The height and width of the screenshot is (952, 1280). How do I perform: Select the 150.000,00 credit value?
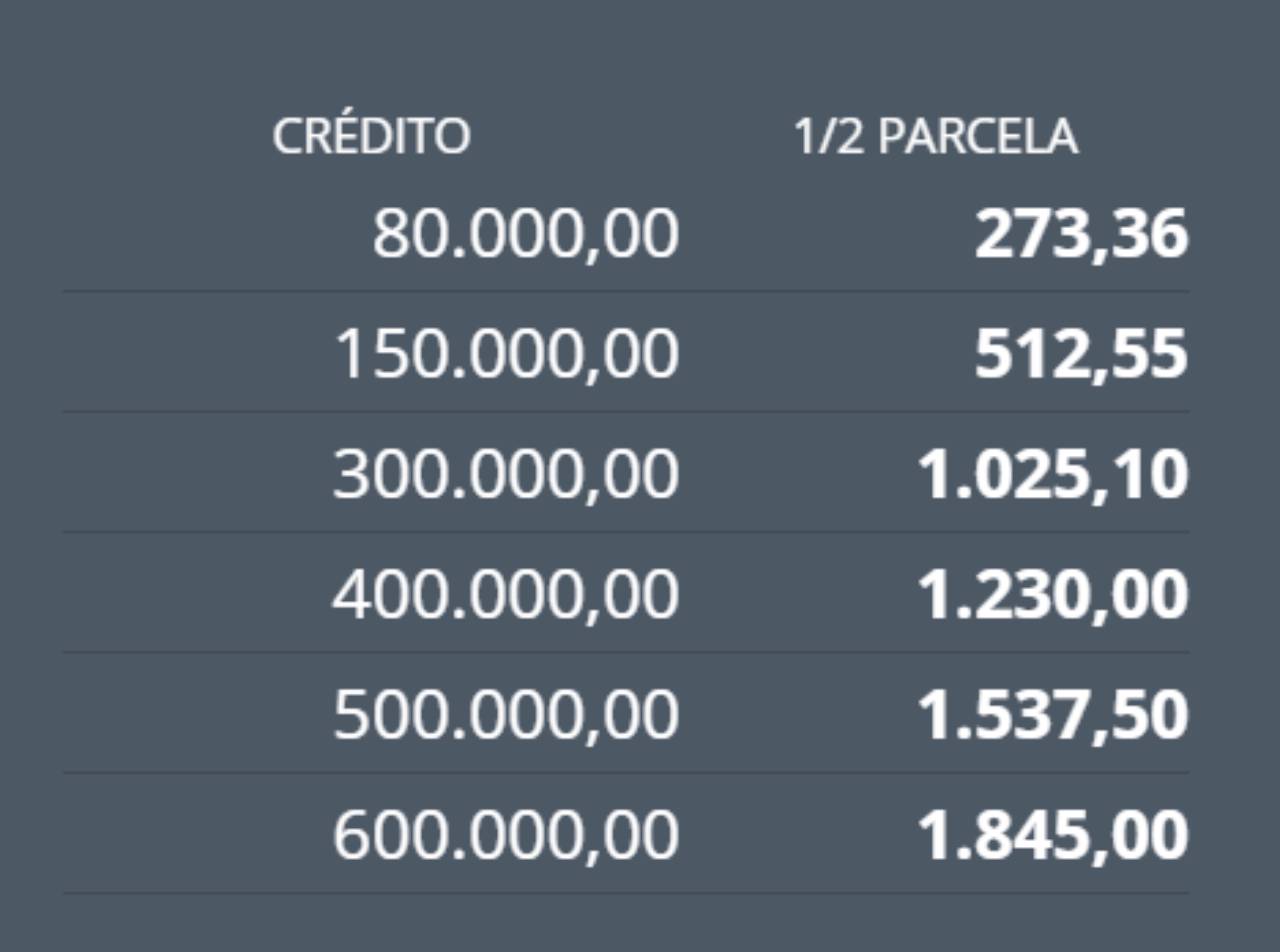pos(506,355)
